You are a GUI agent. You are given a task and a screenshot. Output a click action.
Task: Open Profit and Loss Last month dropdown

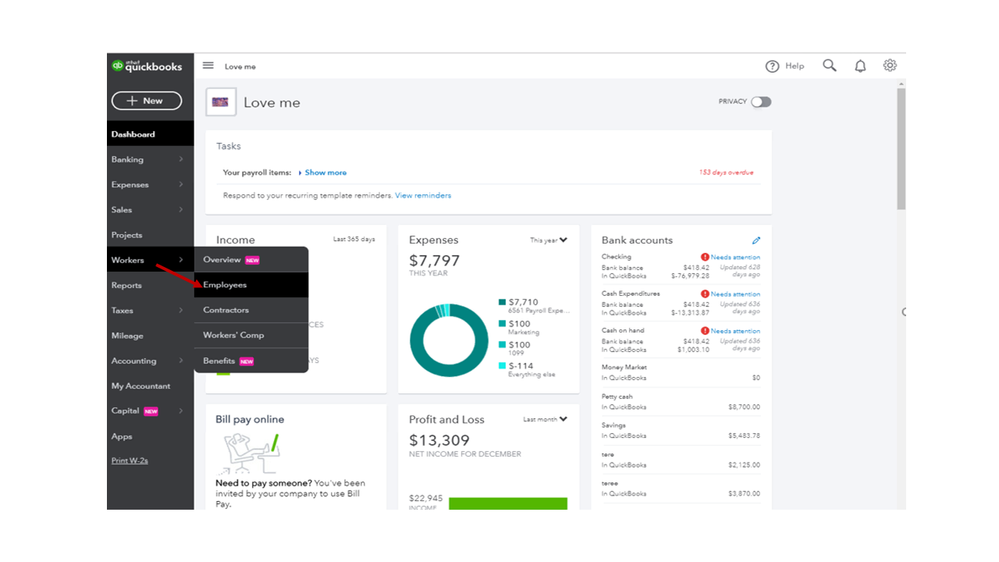545,419
